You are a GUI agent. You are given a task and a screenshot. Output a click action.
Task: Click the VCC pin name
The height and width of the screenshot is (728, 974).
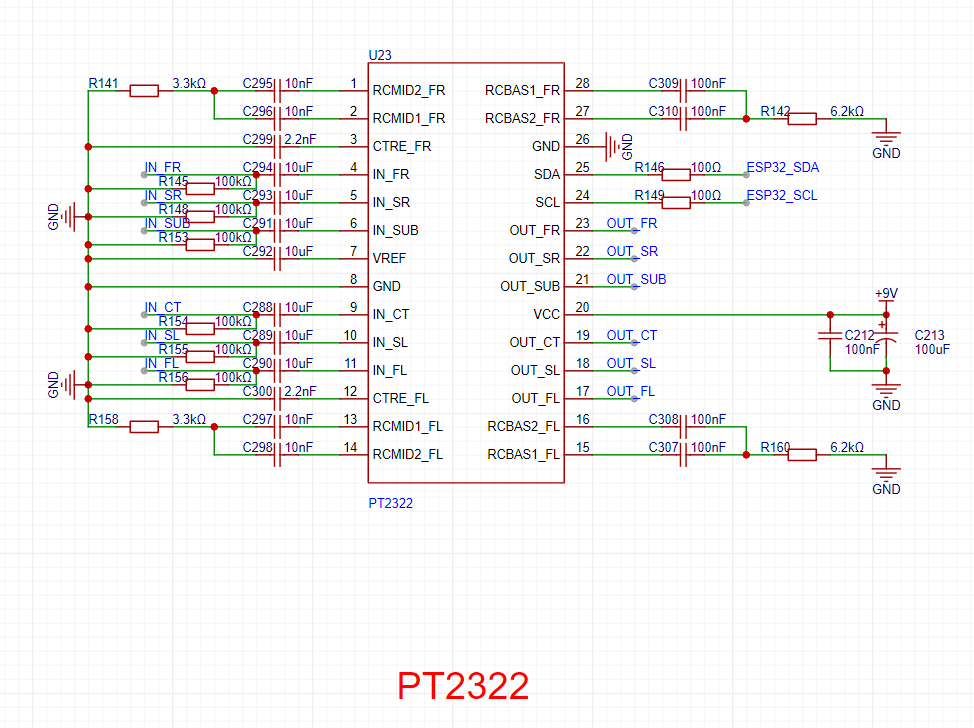pos(547,314)
